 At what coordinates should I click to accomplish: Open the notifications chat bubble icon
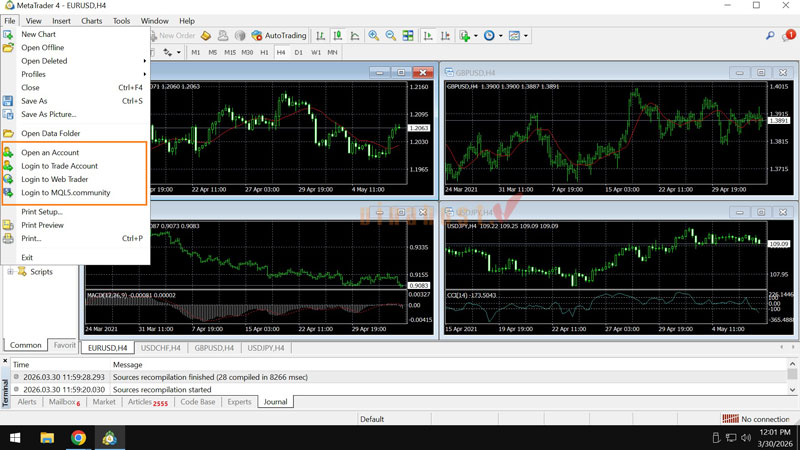pos(788,36)
